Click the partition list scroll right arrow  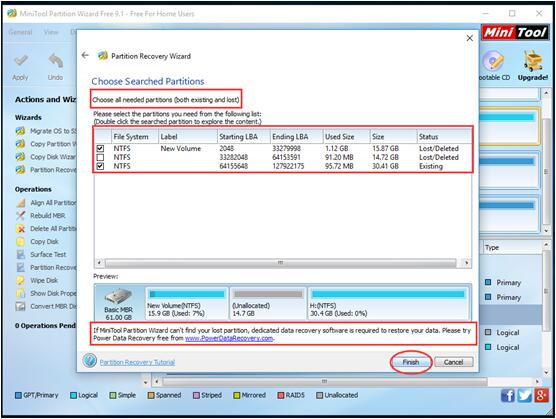[467, 263]
